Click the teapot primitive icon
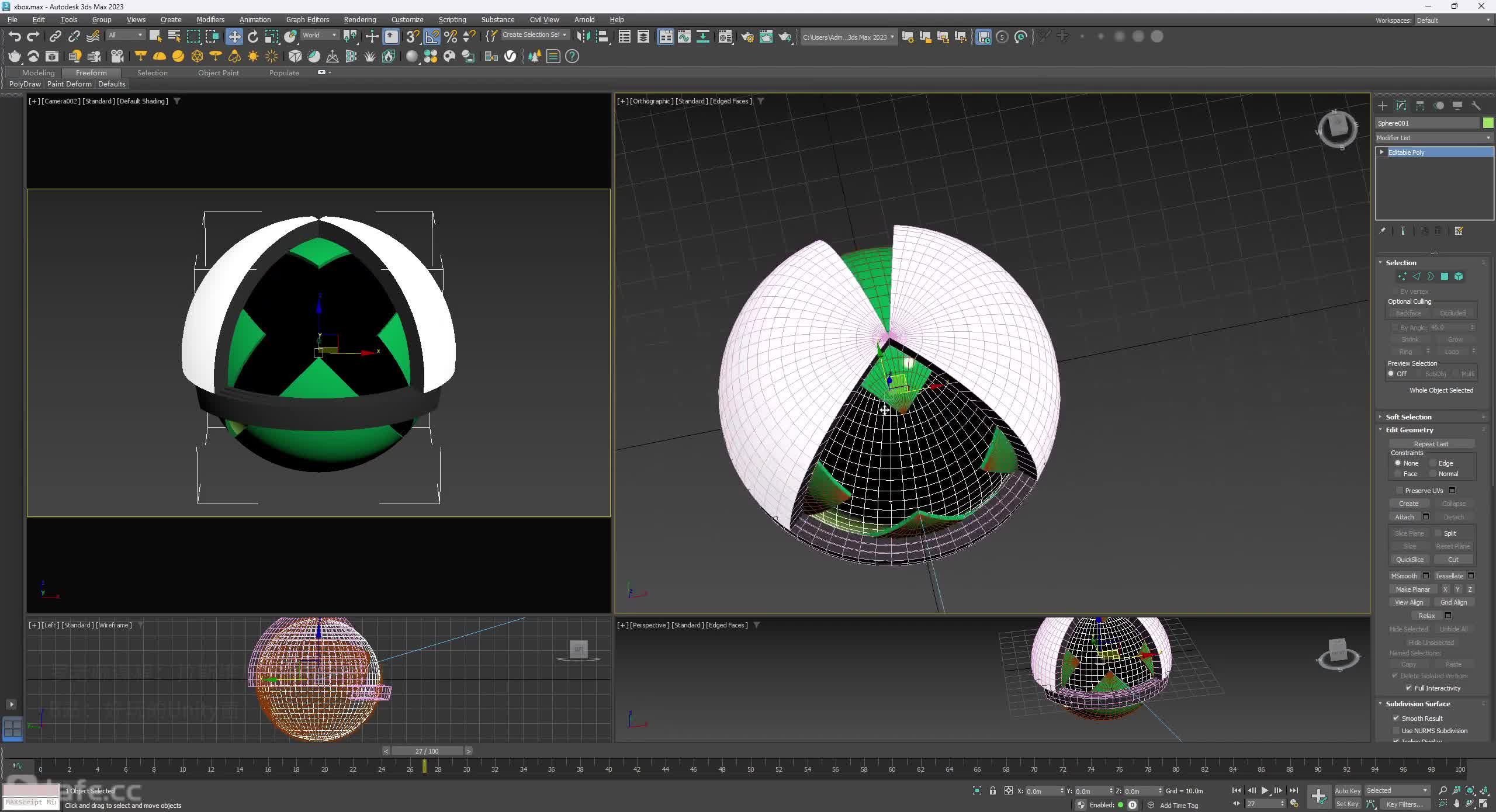Screen dimensions: 1496x812 tap(15, 56)
